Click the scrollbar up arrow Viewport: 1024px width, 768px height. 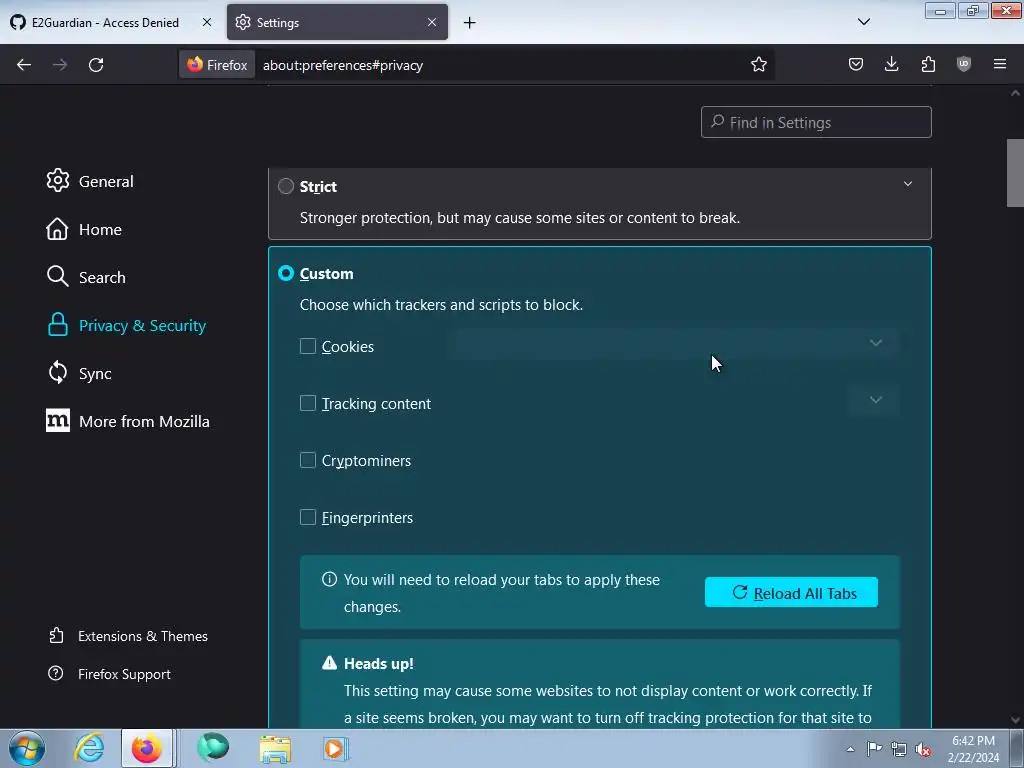(x=1015, y=93)
